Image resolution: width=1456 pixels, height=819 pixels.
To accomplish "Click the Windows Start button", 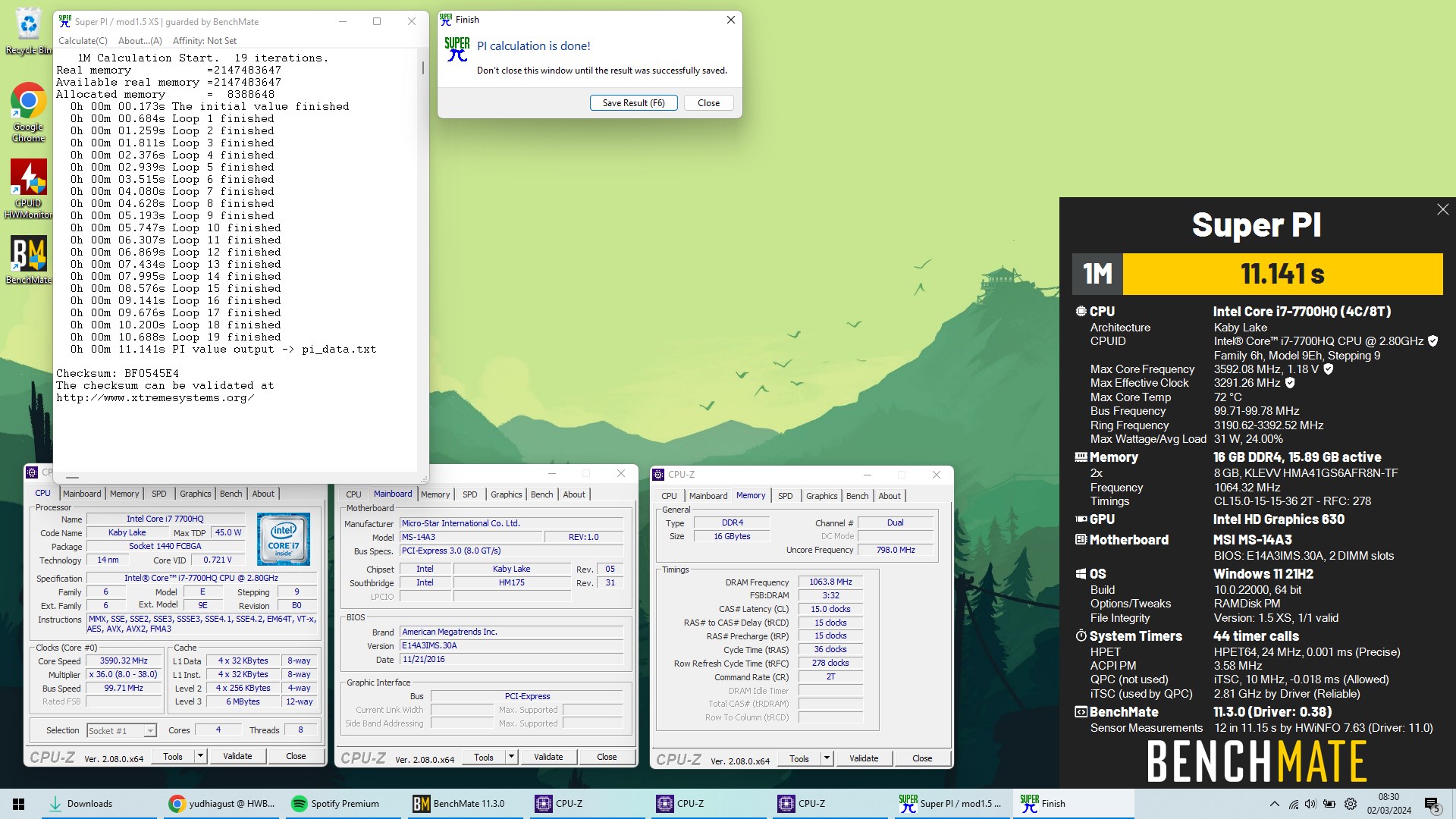I will pyautogui.click(x=19, y=804).
